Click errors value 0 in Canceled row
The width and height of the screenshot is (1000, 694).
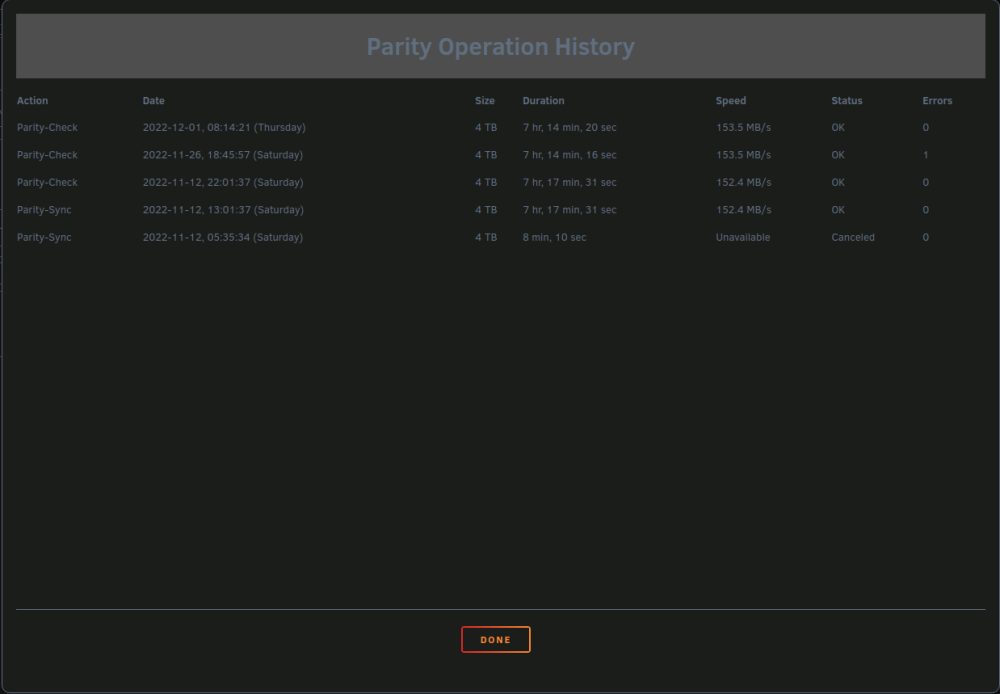[926, 237]
